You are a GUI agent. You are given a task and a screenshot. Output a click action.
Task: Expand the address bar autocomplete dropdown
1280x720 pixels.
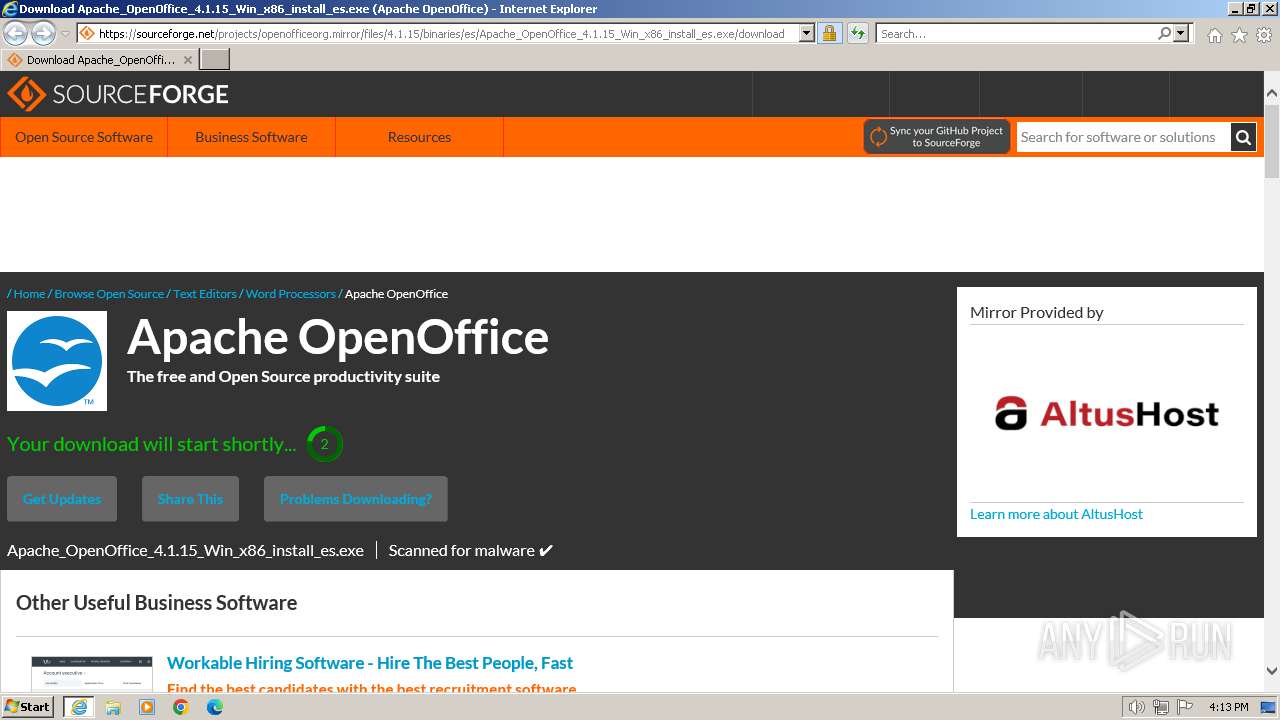point(807,34)
